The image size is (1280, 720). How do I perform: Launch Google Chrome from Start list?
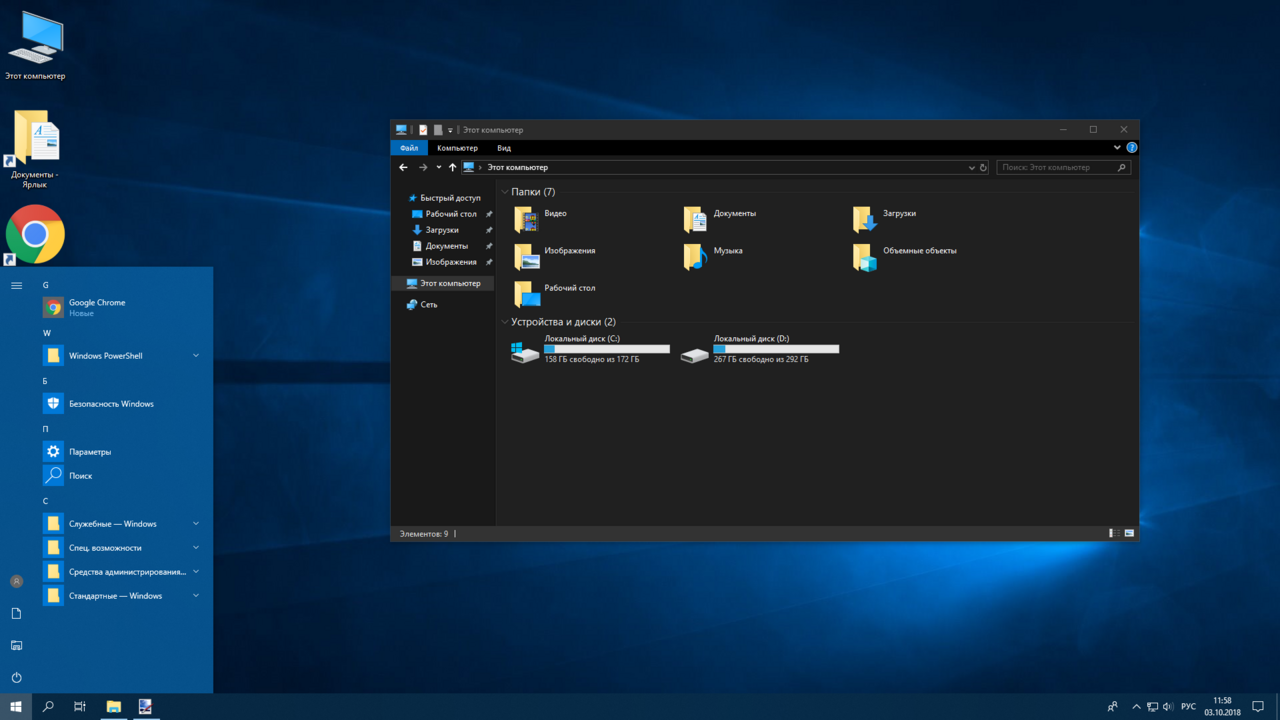tap(124, 307)
